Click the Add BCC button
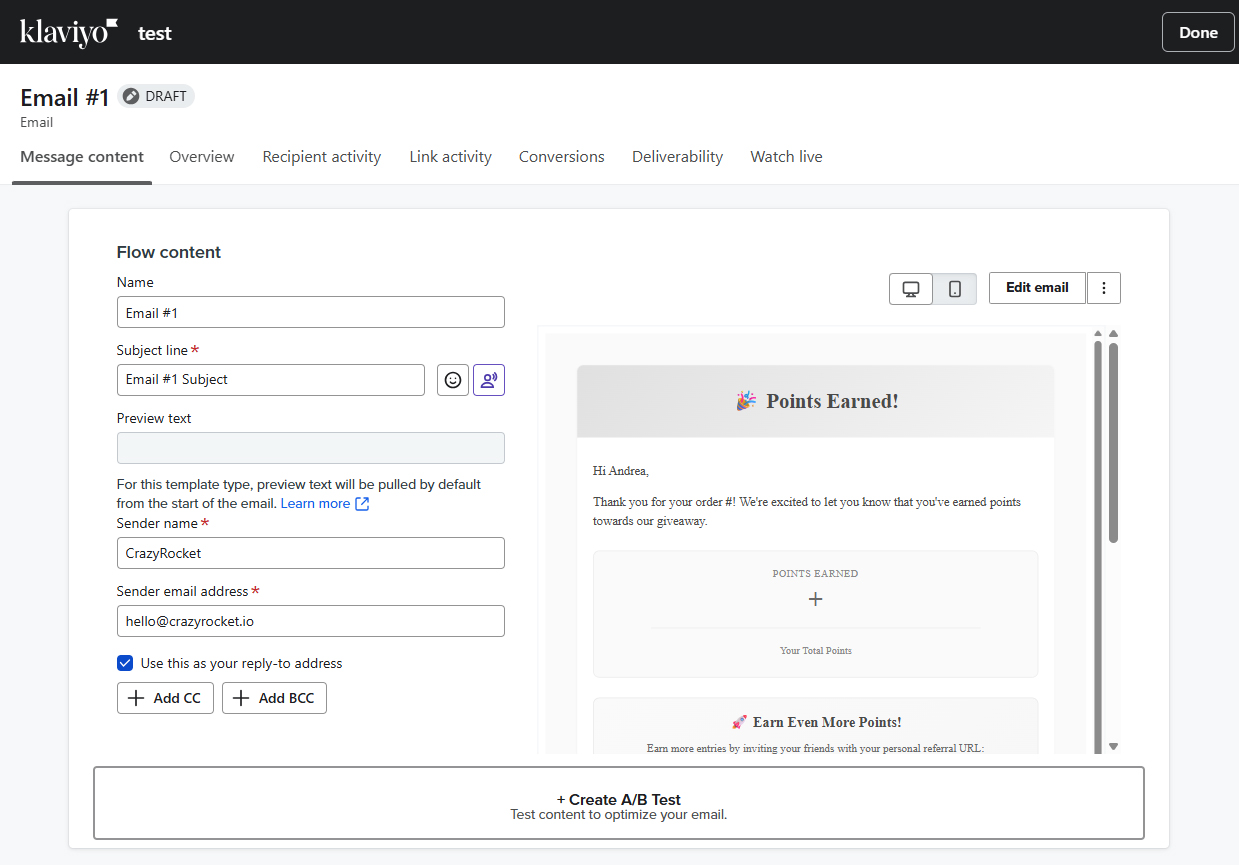This screenshot has width=1239, height=865. pyautogui.click(x=274, y=698)
